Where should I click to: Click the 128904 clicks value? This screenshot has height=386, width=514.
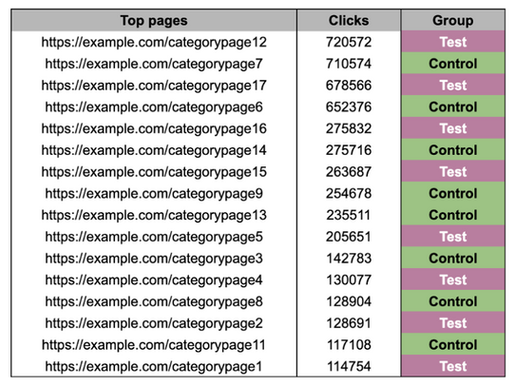349,302
